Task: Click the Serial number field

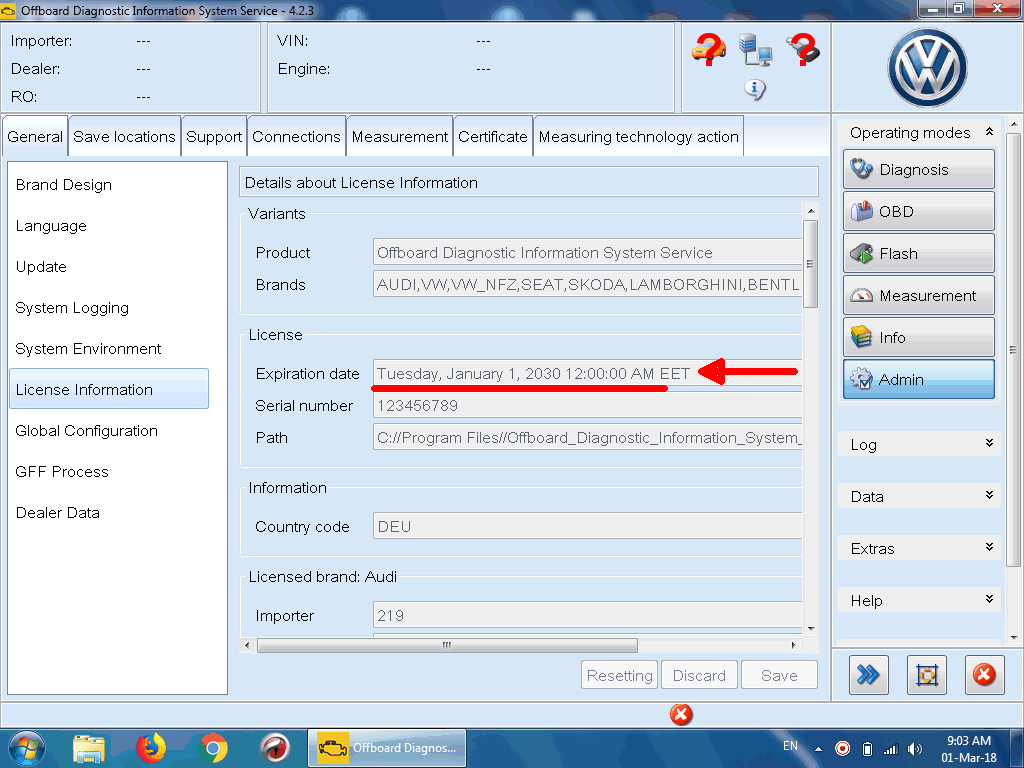Action: pyautogui.click(x=588, y=406)
